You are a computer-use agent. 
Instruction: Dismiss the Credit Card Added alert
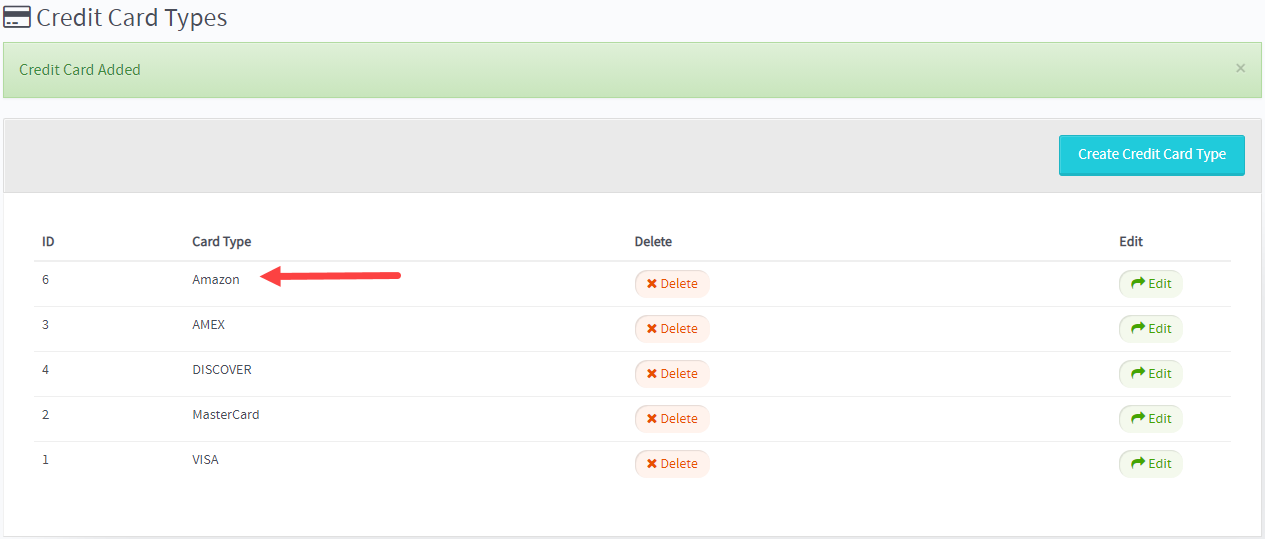coord(1240,68)
